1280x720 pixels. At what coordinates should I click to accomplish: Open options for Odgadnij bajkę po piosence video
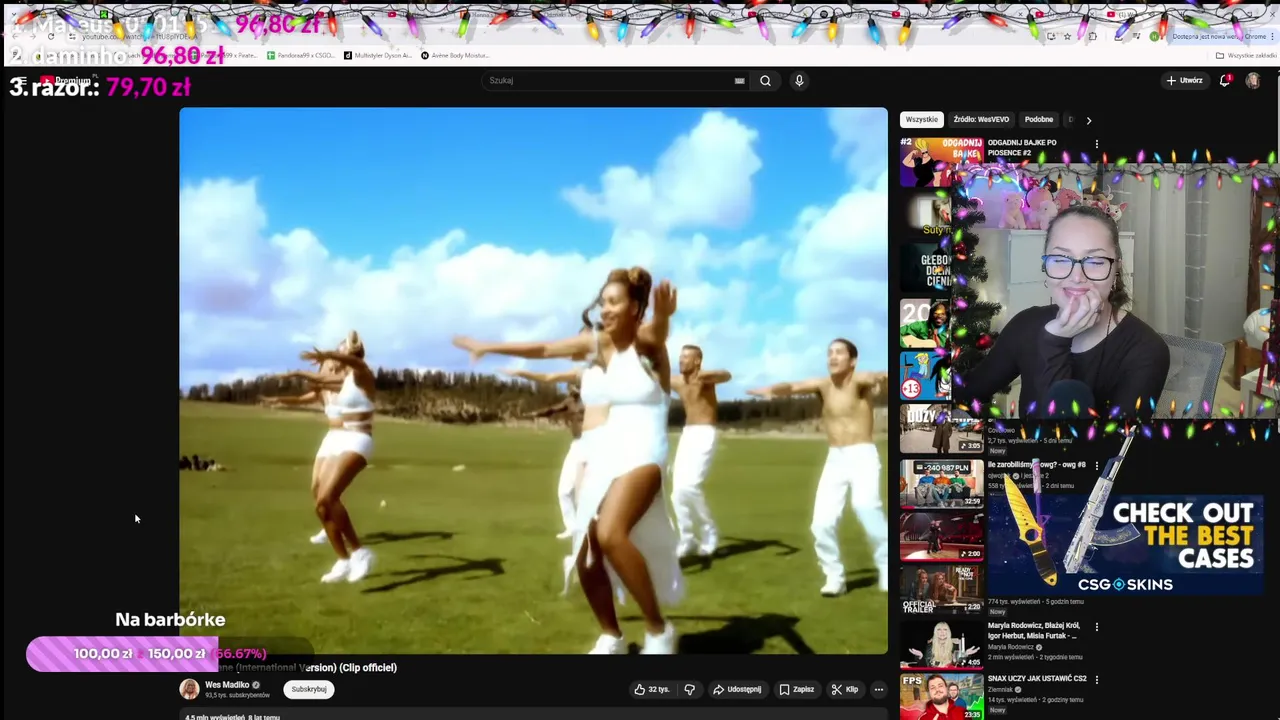[x=1097, y=144]
